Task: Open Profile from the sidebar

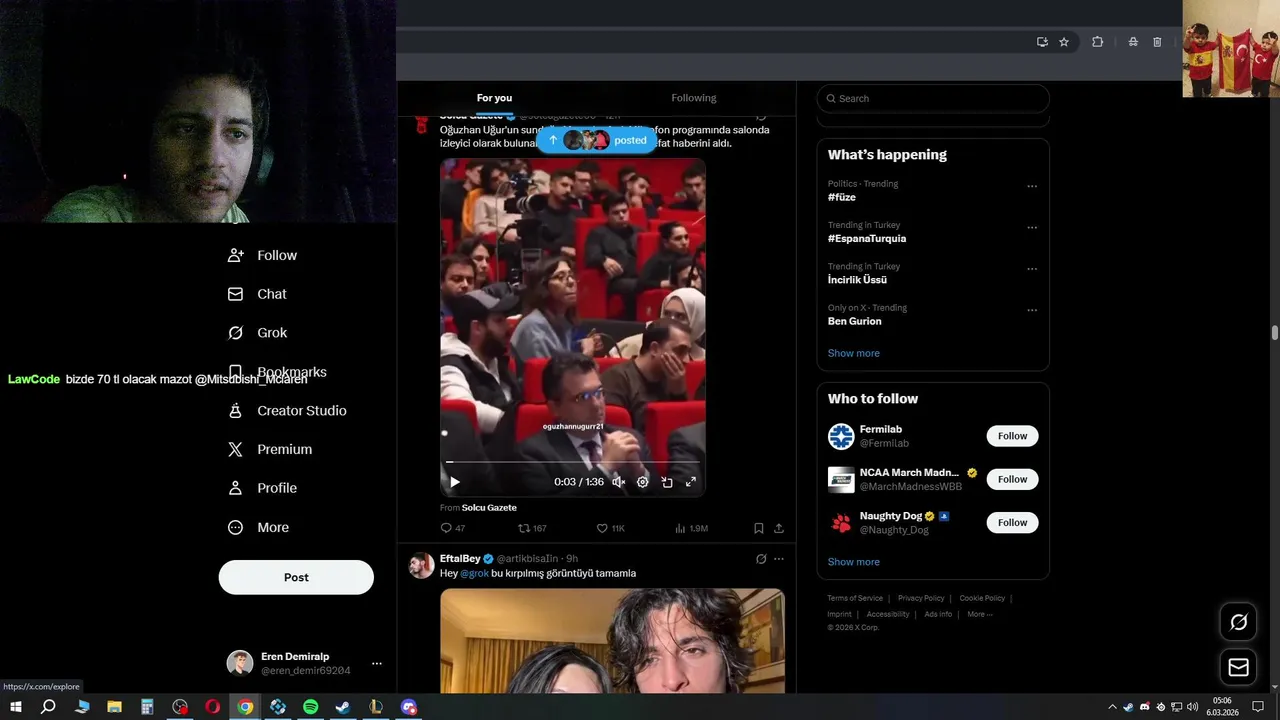Action: 262,488
